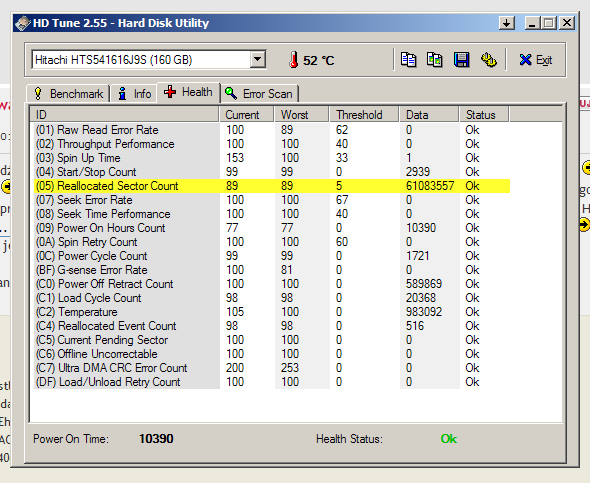
Task: Click the copy info to clipboard icon
Action: 408,60
